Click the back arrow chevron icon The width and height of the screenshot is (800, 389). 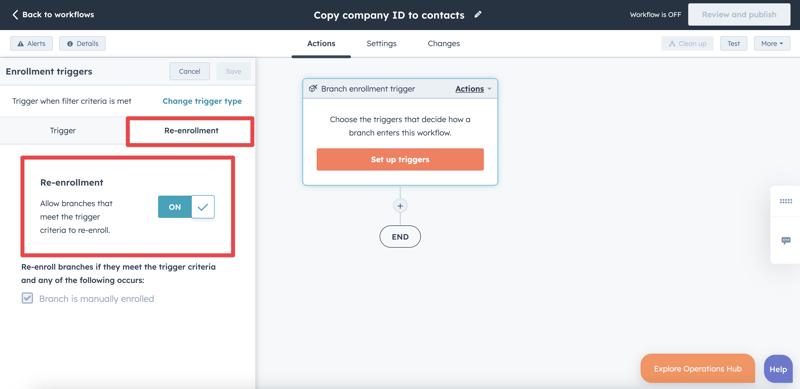[15, 15]
